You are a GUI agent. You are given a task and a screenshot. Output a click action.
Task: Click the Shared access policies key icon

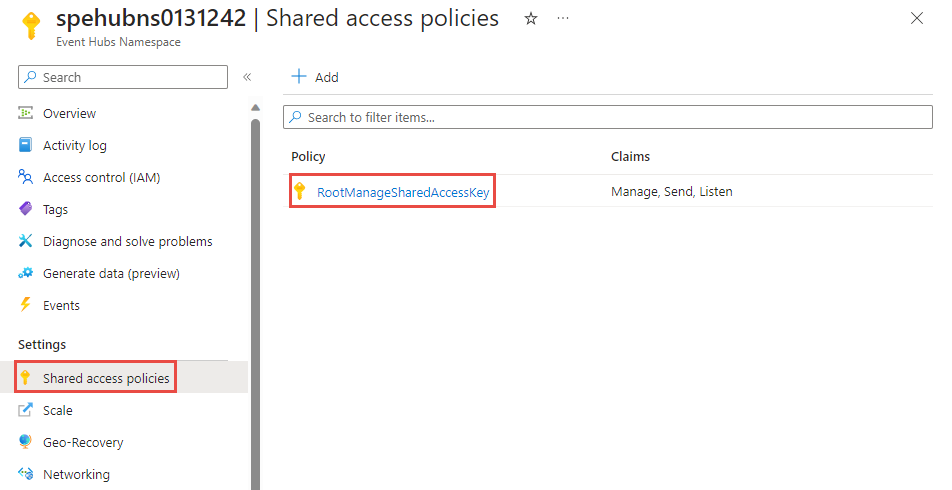click(x=25, y=378)
